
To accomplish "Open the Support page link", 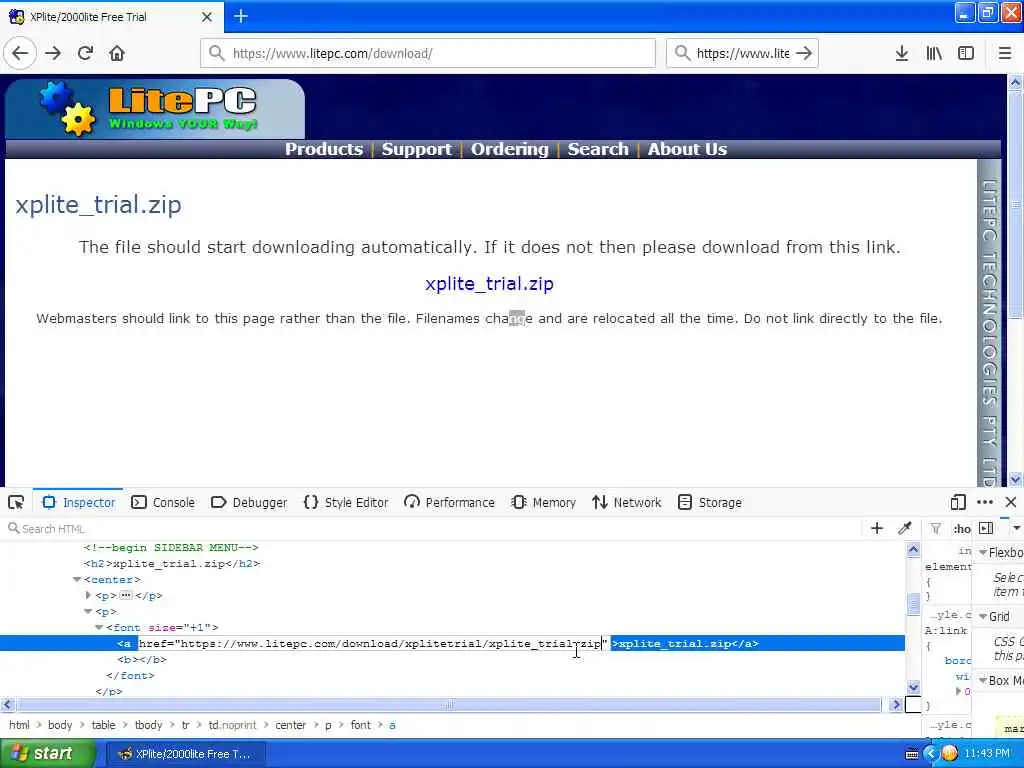I will coord(417,149).
